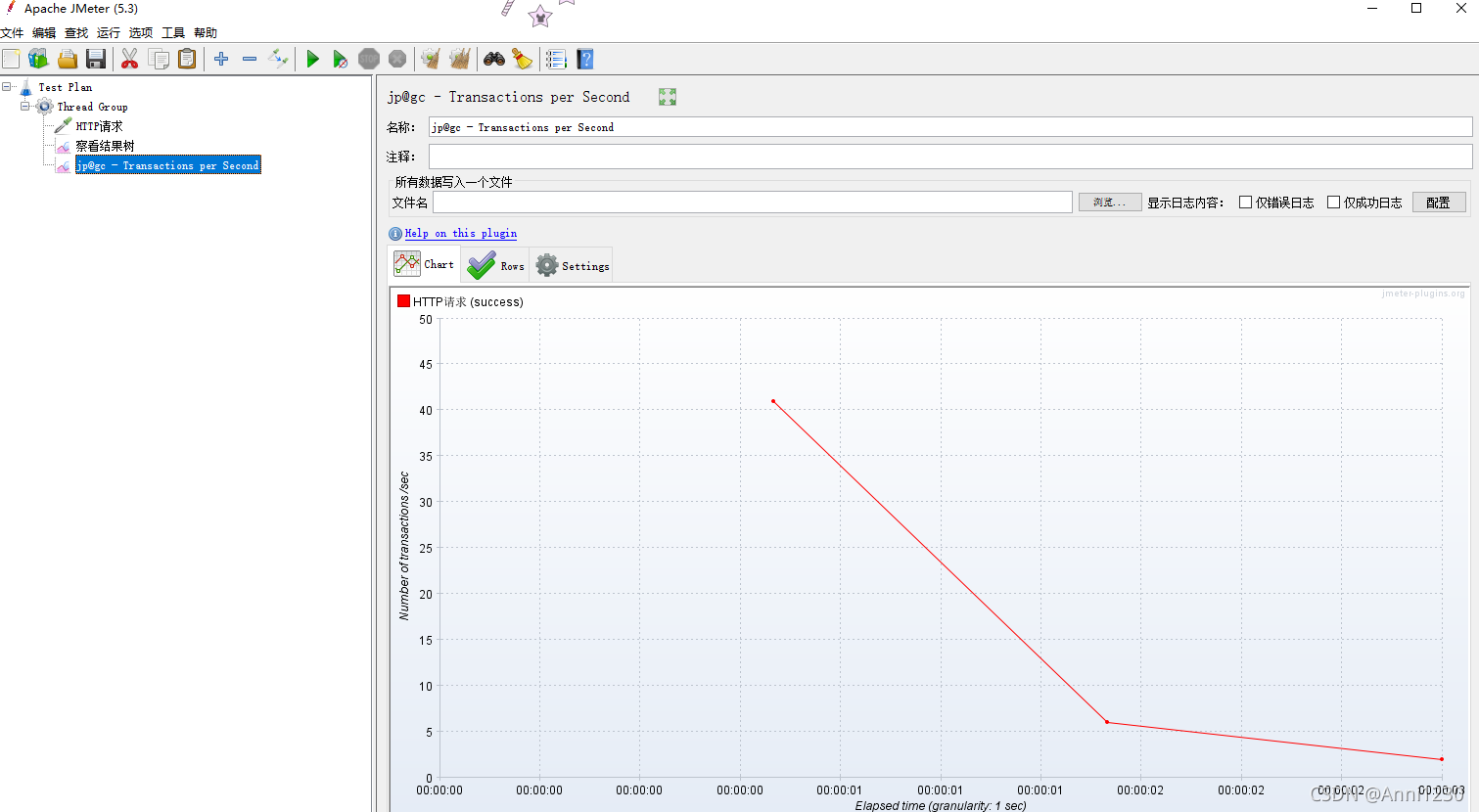
Task: Collapse the Thread Group tree node
Action: click(x=25, y=107)
